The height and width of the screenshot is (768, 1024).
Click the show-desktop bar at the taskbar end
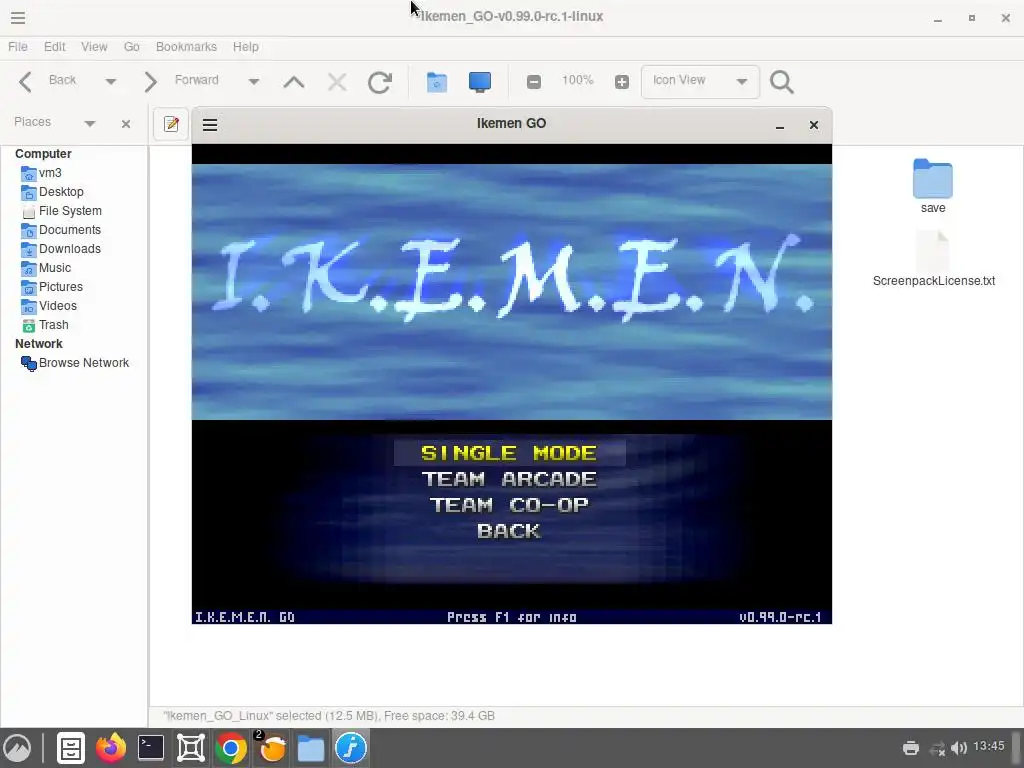point(1016,748)
